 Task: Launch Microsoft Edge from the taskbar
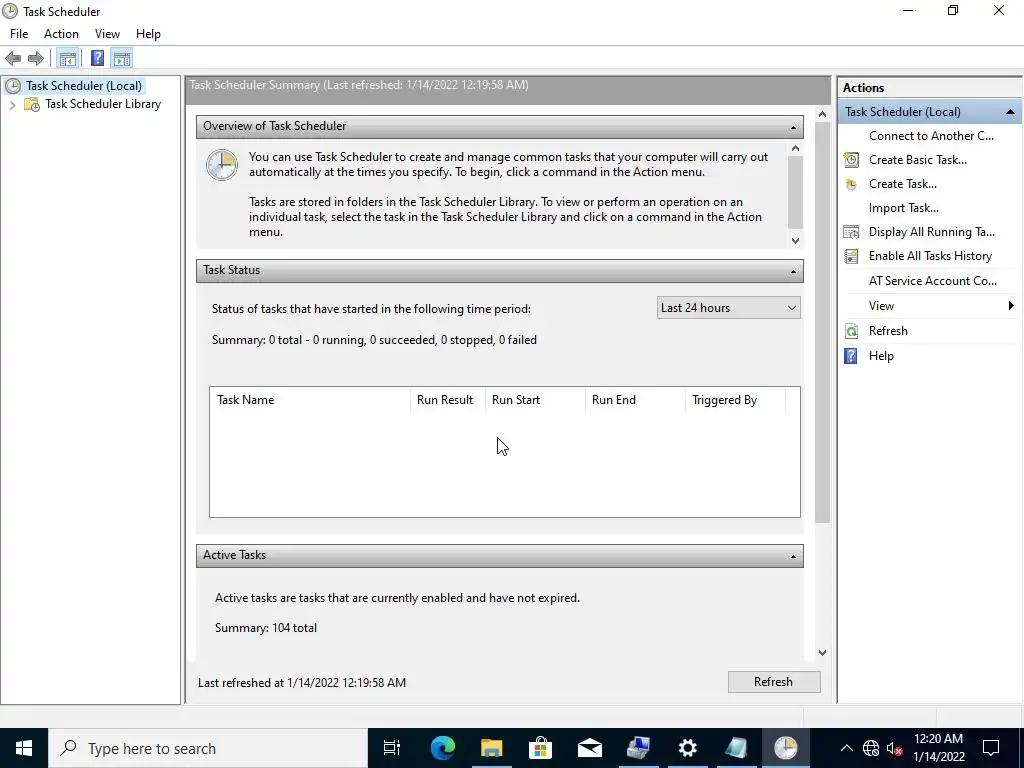442,748
